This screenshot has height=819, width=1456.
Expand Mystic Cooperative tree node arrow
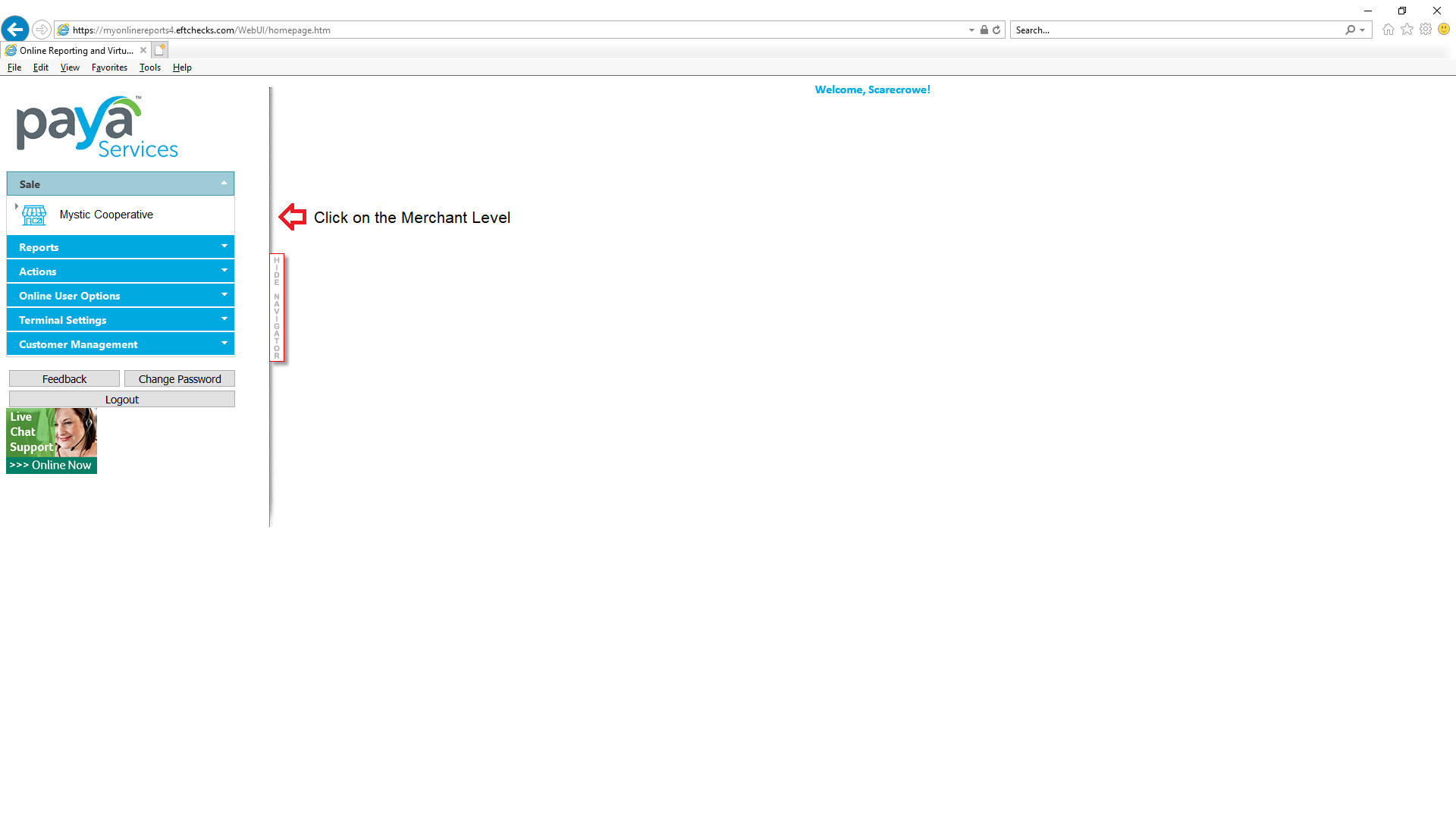tap(16, 206)
